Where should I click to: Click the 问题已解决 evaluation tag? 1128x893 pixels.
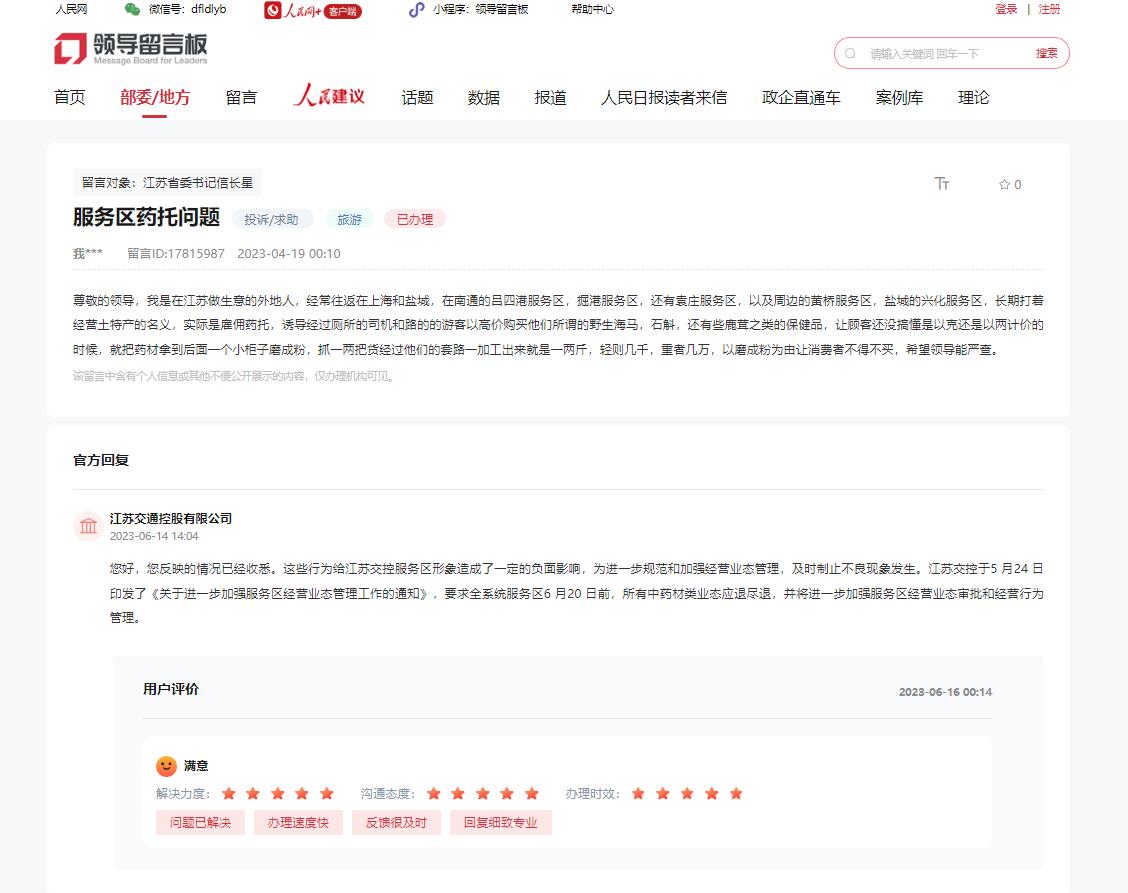(200, 822)
